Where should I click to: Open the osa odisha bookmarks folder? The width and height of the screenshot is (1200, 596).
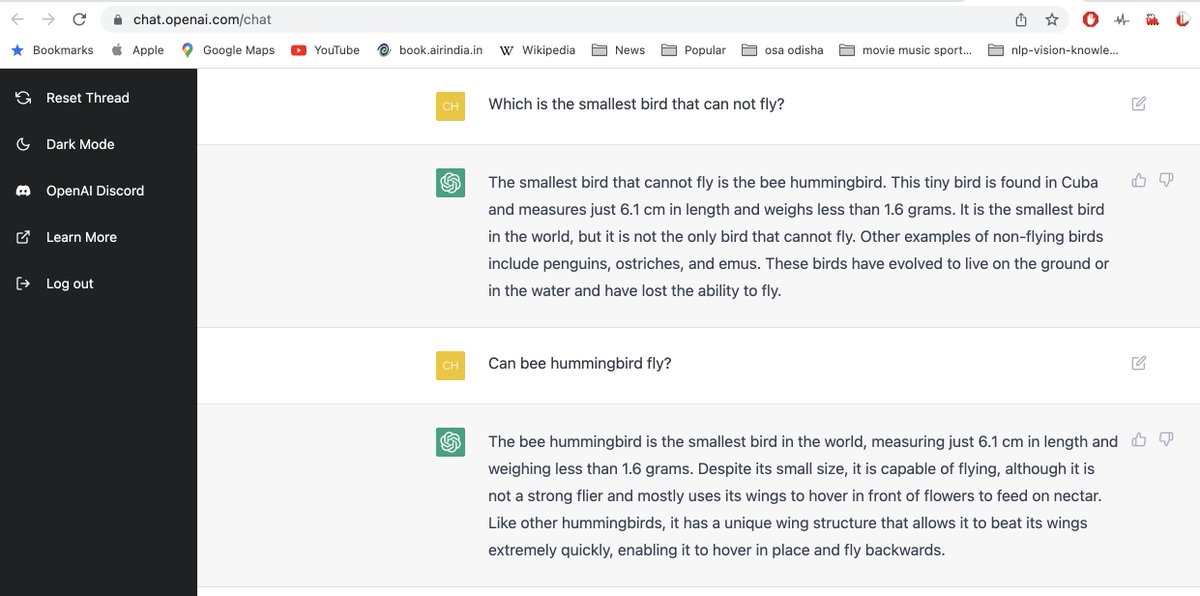(x=782, y=50)
